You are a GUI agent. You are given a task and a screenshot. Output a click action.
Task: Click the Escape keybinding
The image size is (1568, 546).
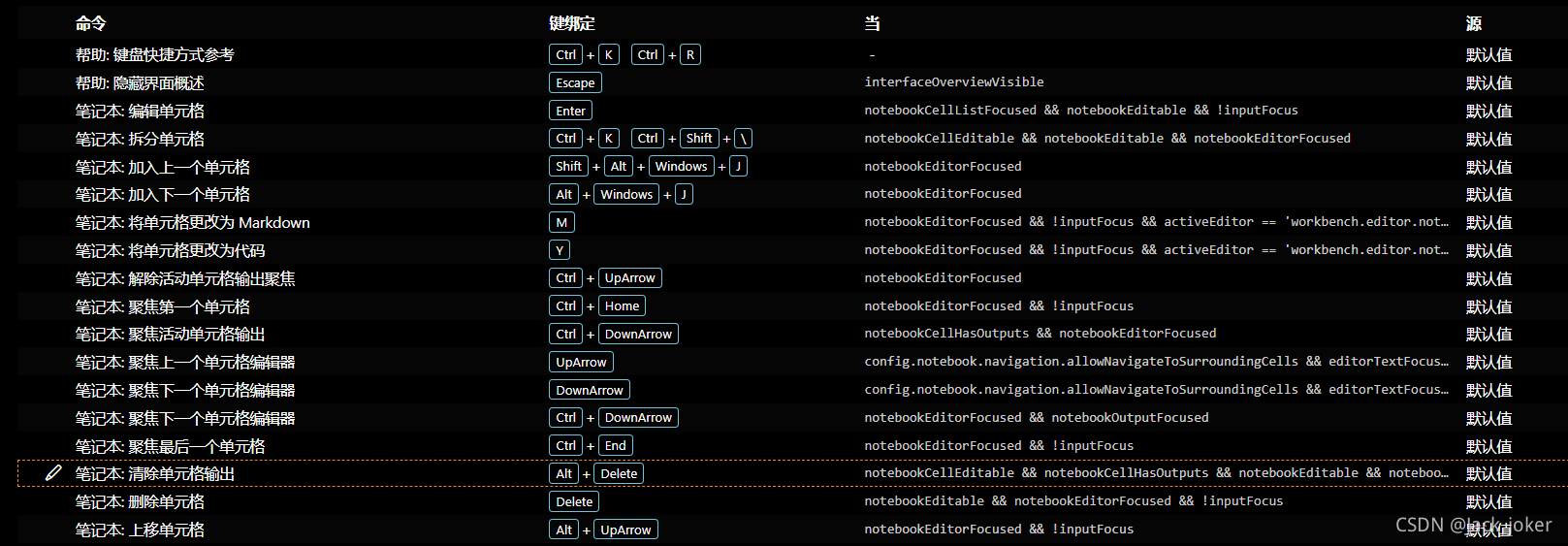(575, 83)
